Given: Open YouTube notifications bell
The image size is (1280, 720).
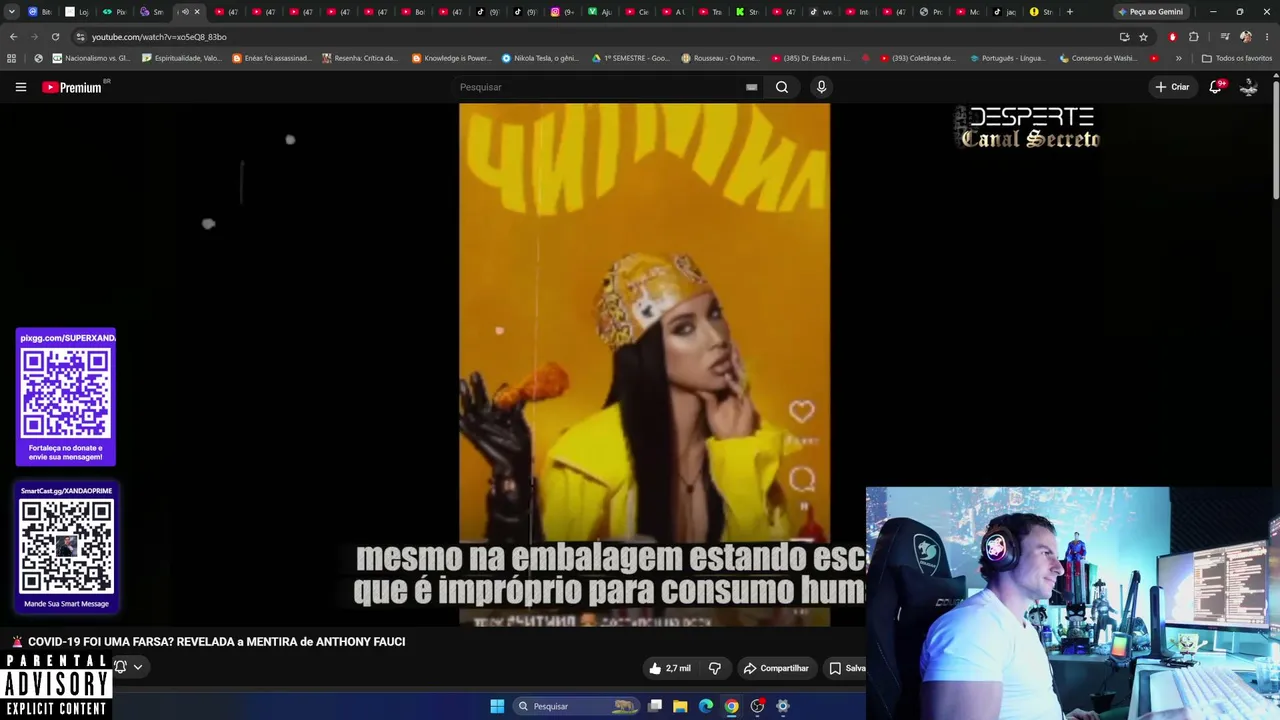Looking at the screenshot, I should click(1216, 87).
